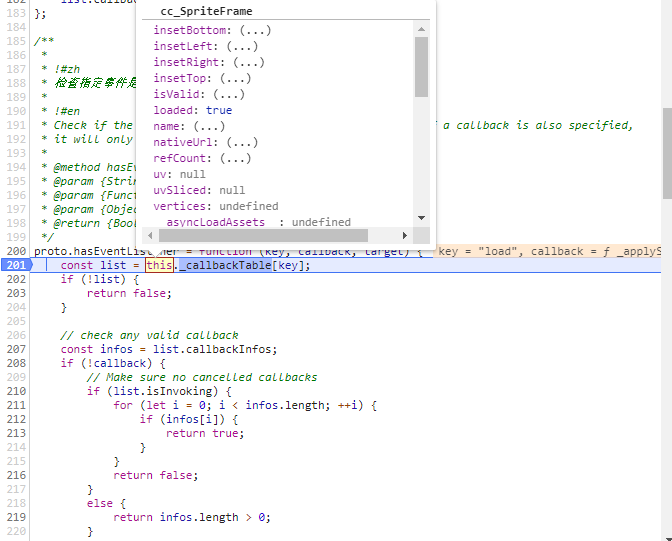The image size is (672, 541).
Task: Set breakpoint on line number 213
Action: click(x=16, y=433)
